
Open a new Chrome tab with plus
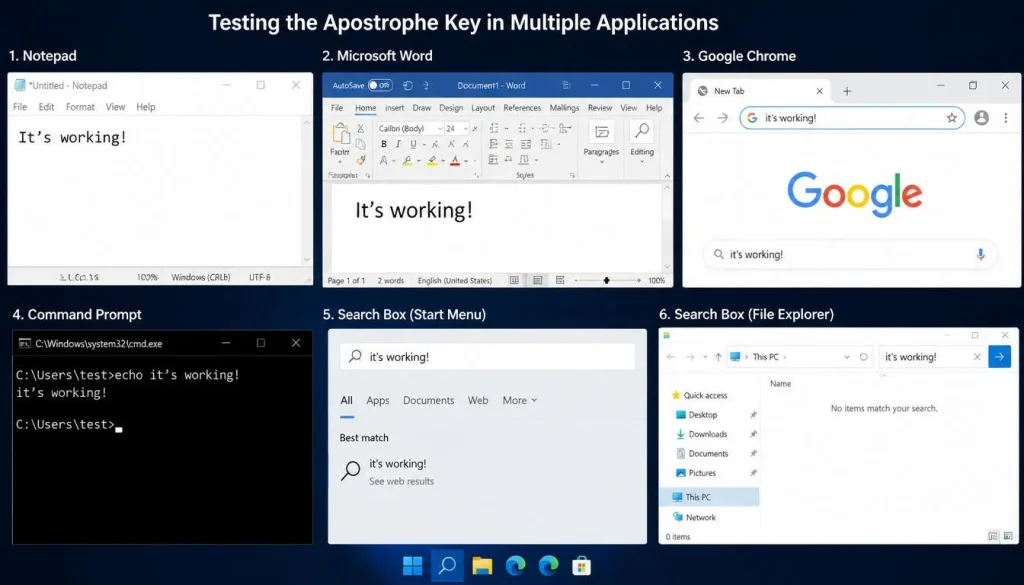pos(847,91)
